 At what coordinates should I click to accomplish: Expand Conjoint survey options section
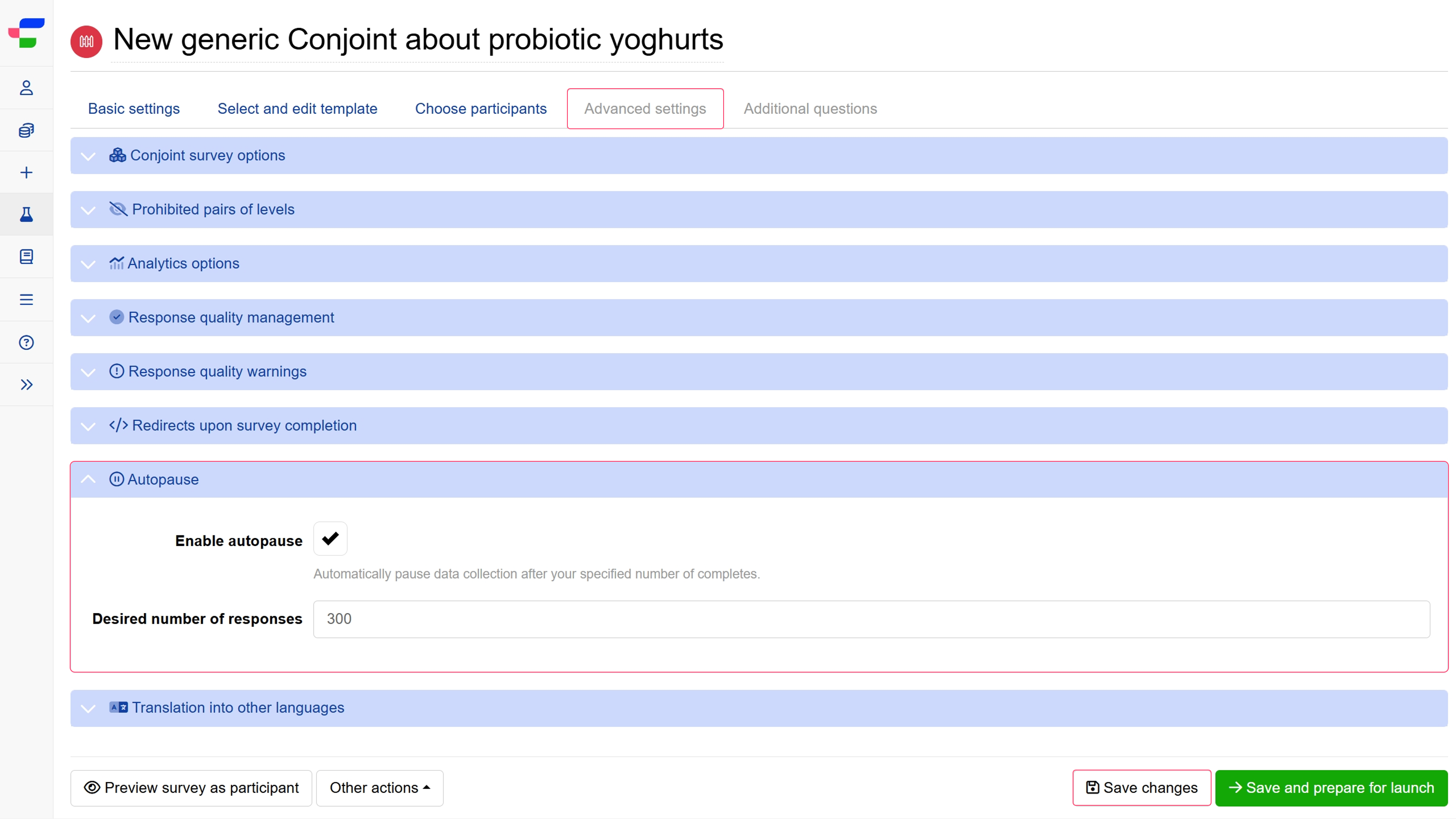(207, 155)
